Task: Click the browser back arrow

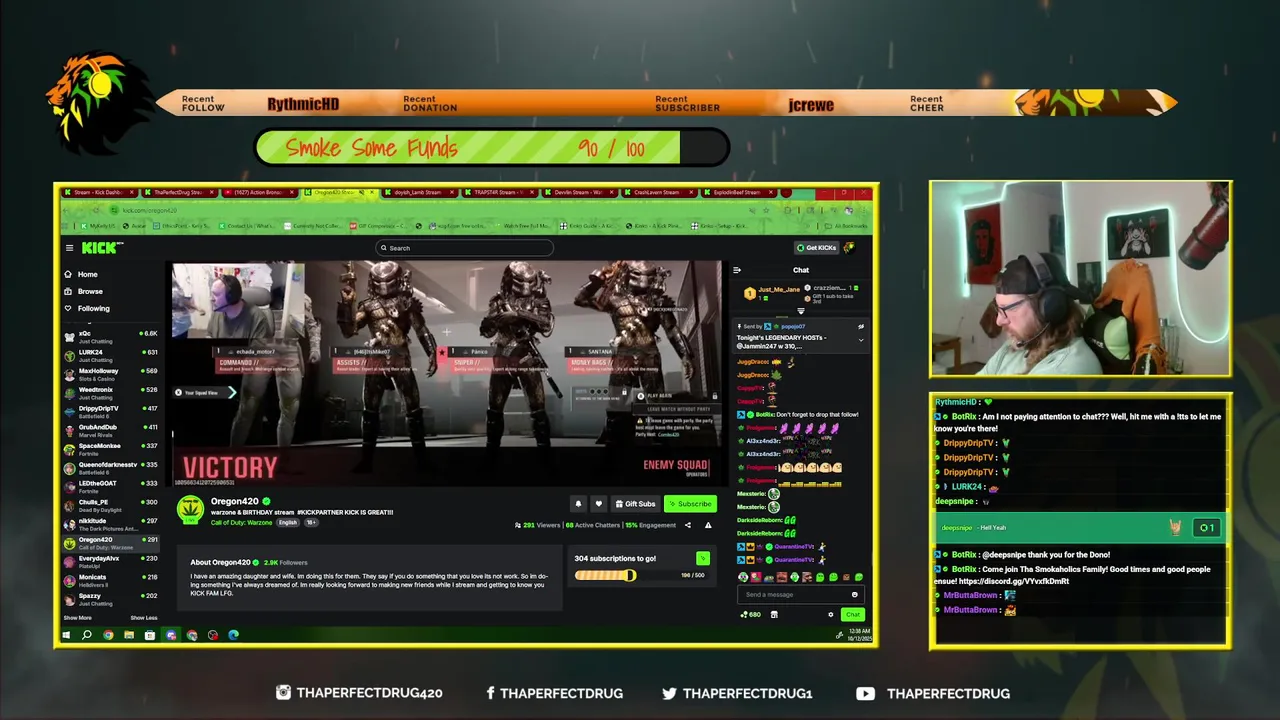Action: click(66, 210)
